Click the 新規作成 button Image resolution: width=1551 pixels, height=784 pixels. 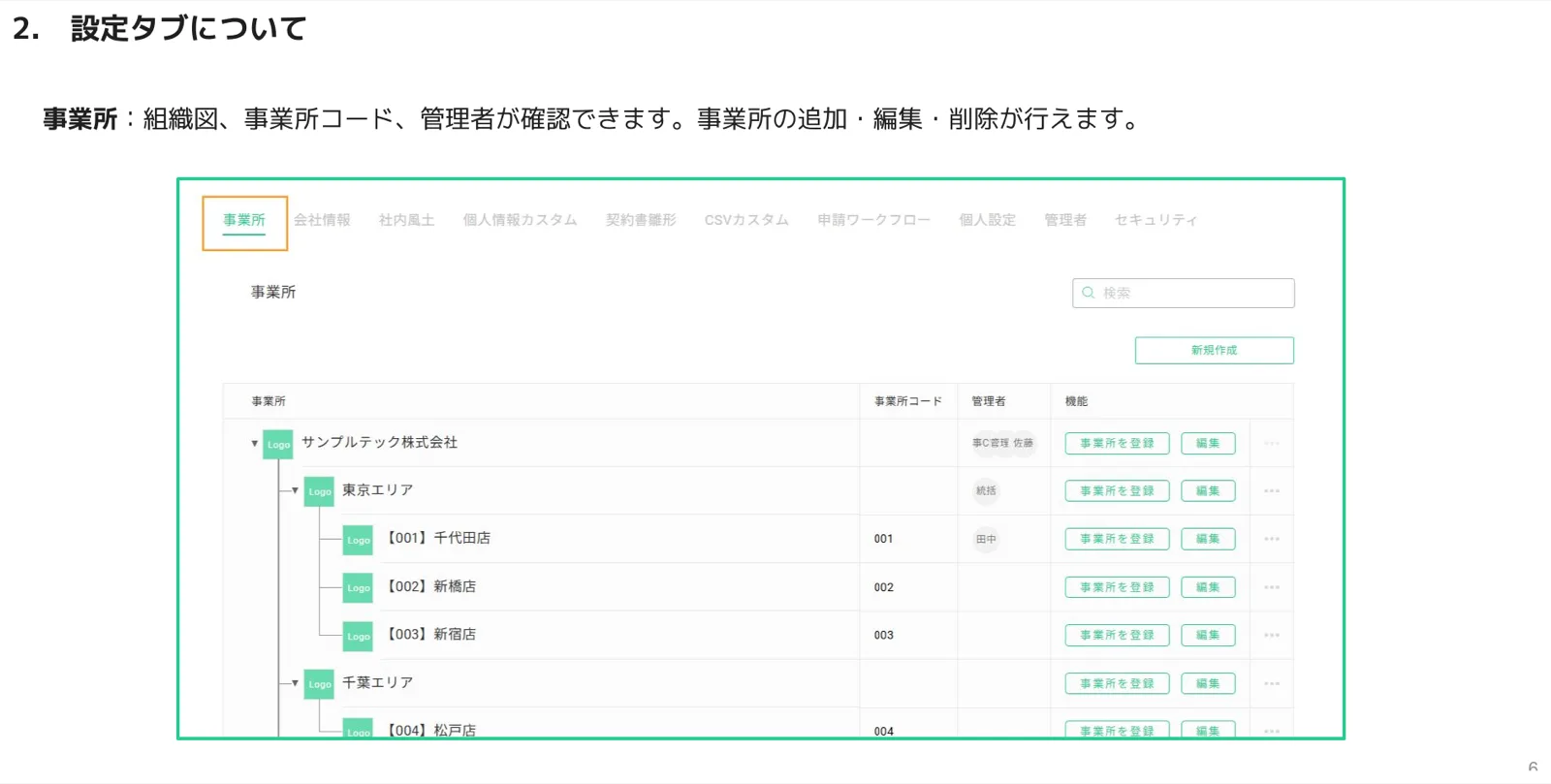click(x=1215, y=350)
